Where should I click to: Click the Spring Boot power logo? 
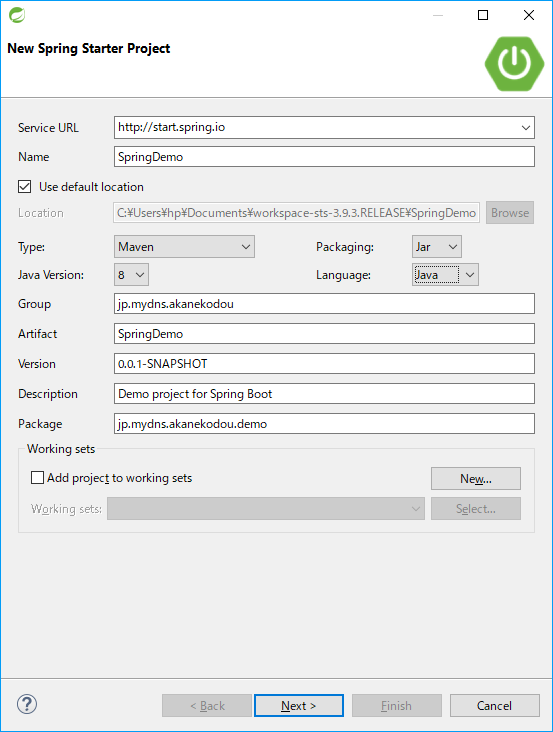514,63
